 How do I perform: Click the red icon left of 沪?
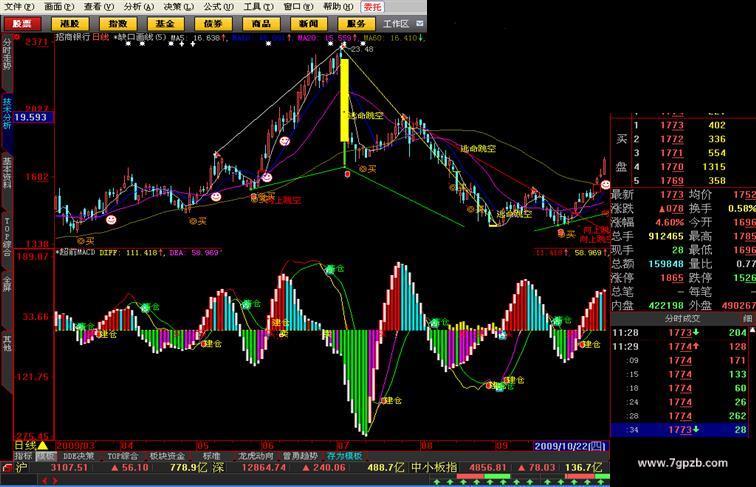[x=7, y=467]
